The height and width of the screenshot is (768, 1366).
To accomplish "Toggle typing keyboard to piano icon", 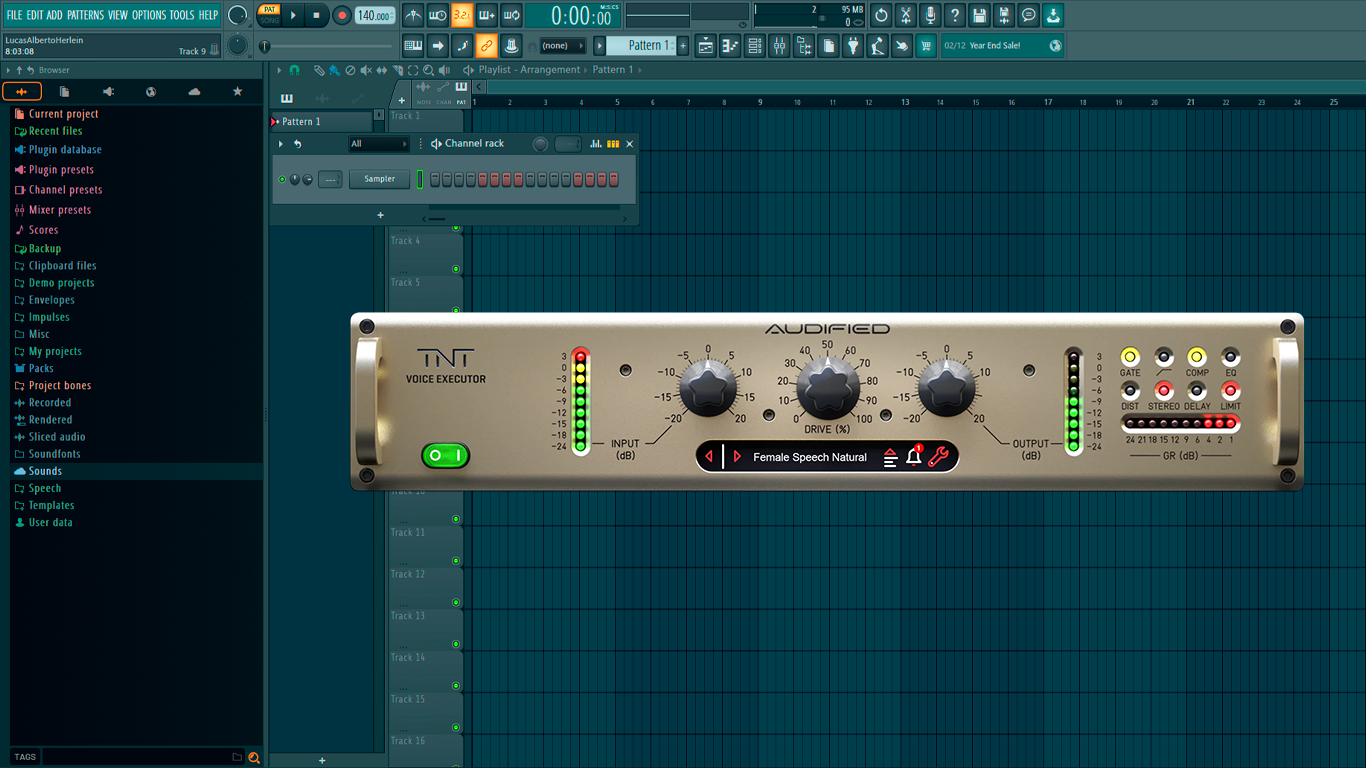I will tap(413, 45).
